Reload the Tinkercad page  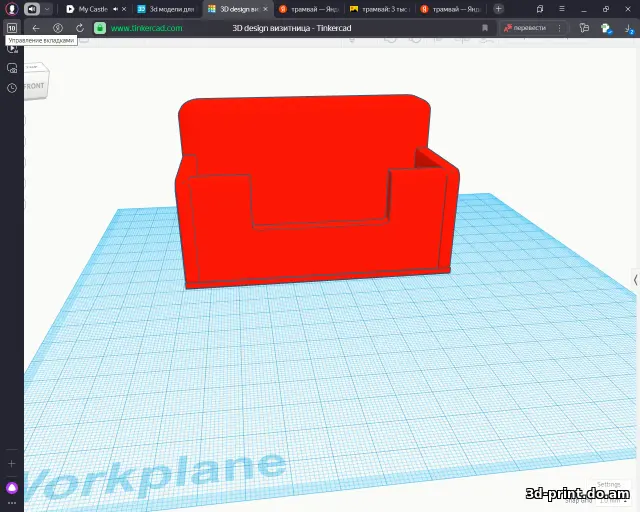click(80, 28)
